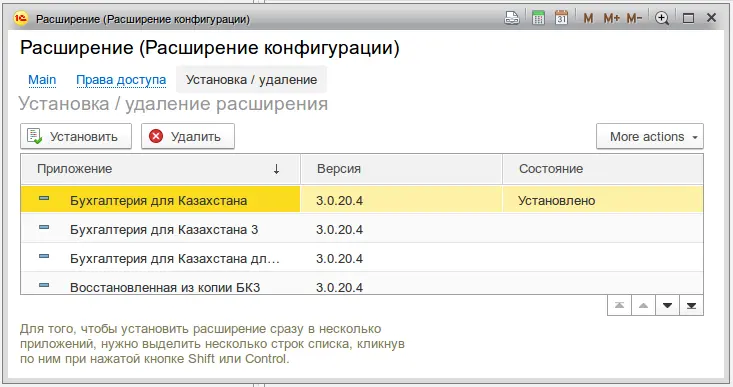Click row icon beside Восстановленная из копии БКЗ
The height and width of the screenshot is (387, 733).
(x=44, y=285)
